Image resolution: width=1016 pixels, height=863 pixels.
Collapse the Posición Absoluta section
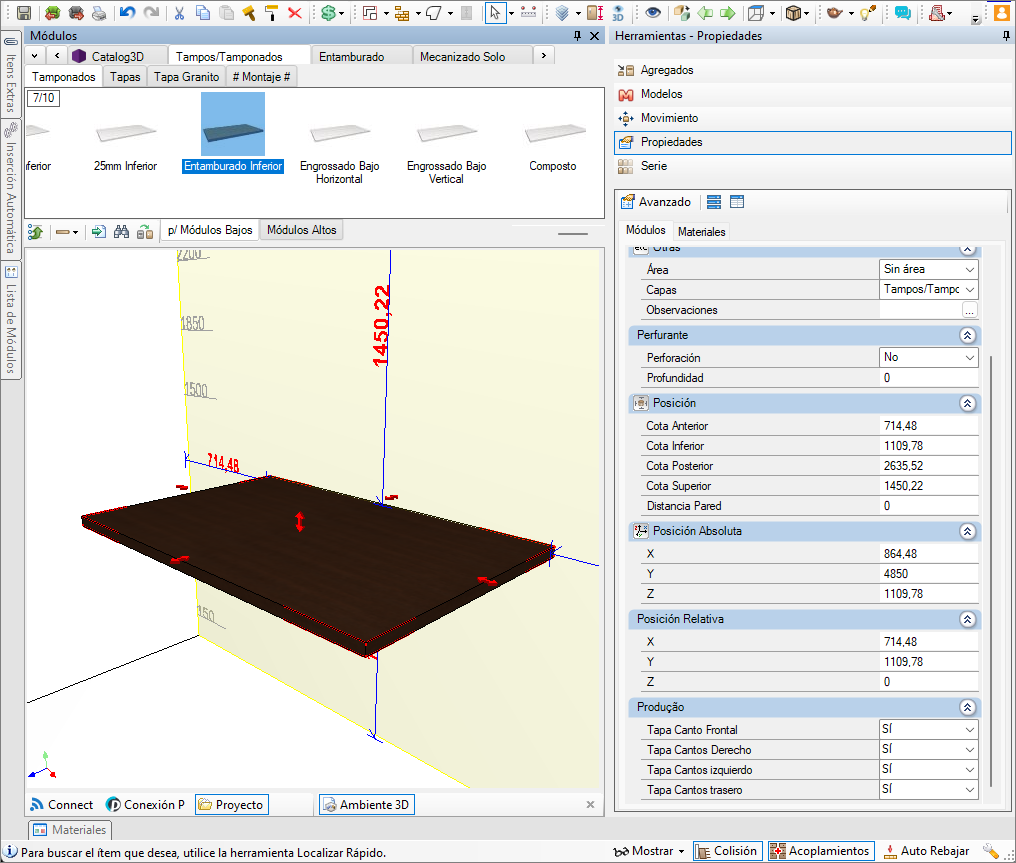967,531
